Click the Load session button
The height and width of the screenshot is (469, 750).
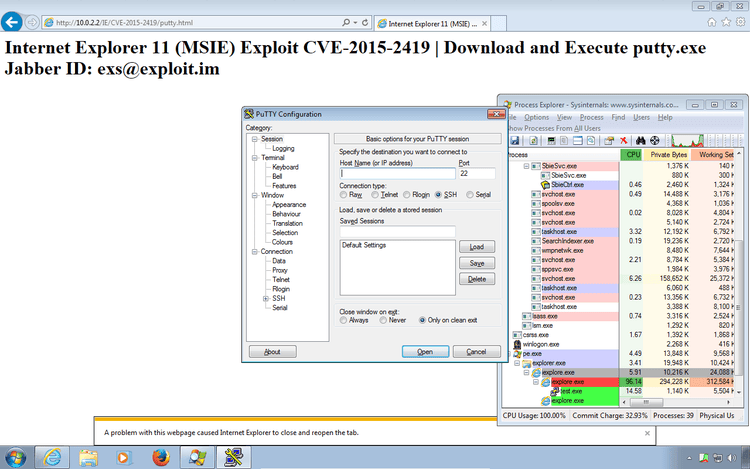(x=477, y=247)
